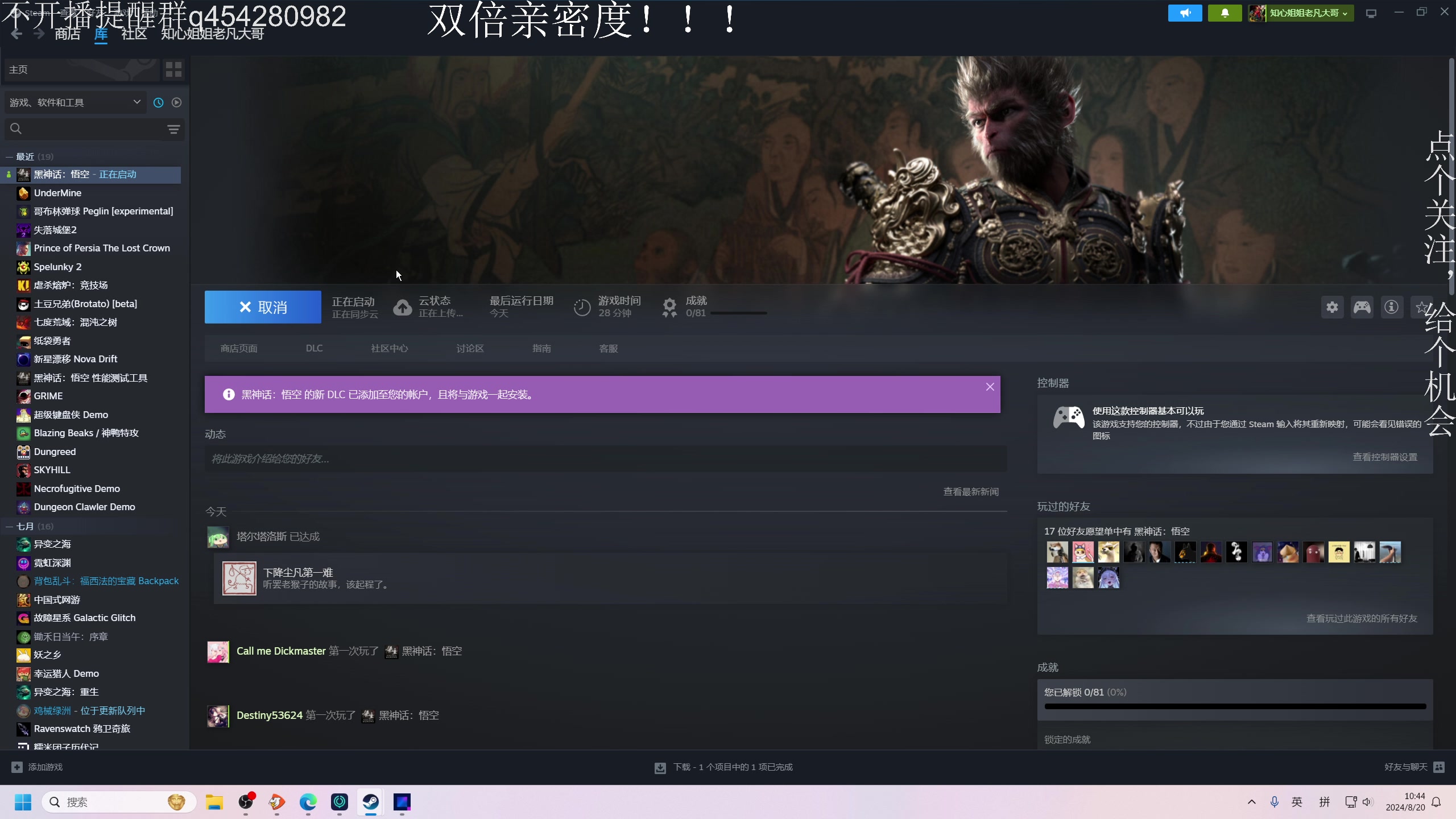Cancel the game launch with 取消
The height and width of the screenshot is (819, 1456).
point(263,307)
